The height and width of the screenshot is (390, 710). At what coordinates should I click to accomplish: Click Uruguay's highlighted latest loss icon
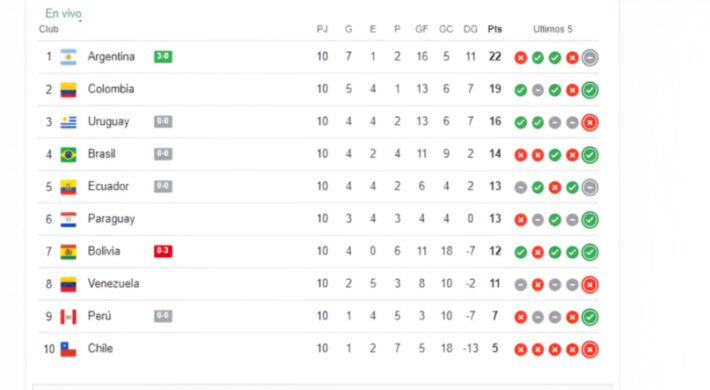pyautogui.click(x=590, y=122)
